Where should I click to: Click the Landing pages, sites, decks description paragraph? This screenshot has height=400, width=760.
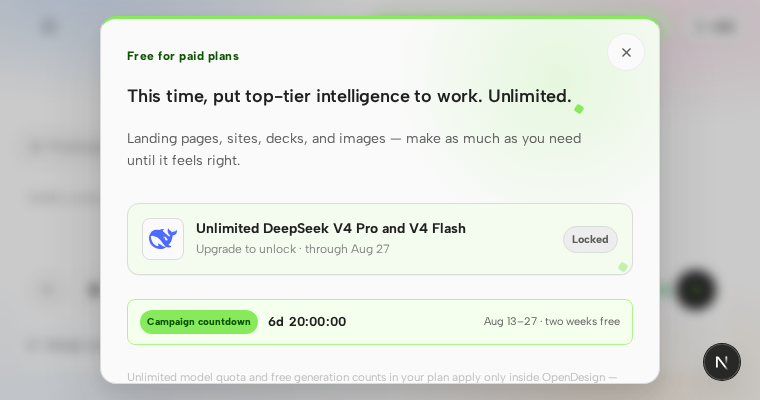coord(354,149)
